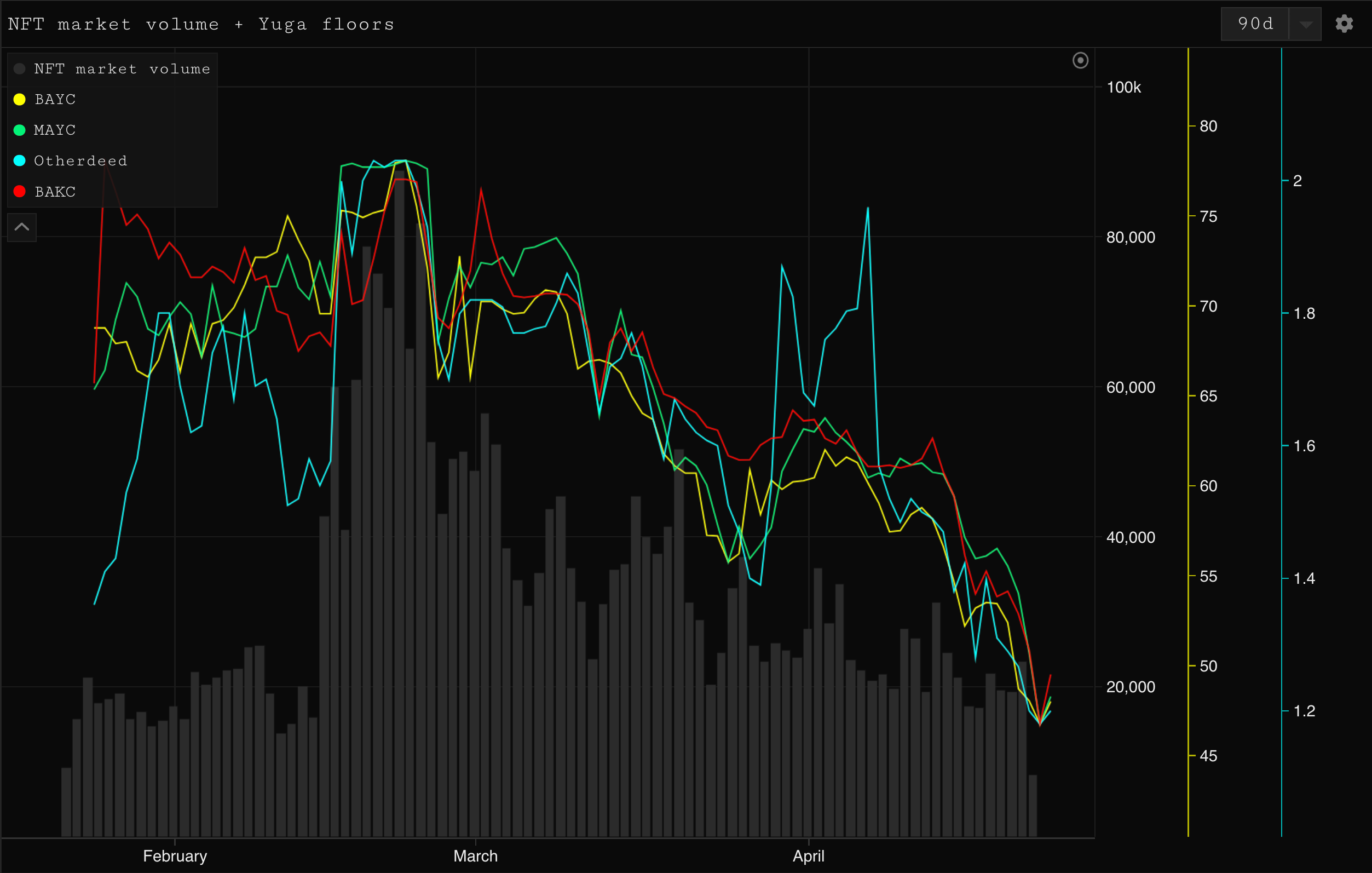Image resolution: width=1372 pixels, height=873 pixels.
Task: Click the tallest volume bar in late February
Action: point(400,504)
